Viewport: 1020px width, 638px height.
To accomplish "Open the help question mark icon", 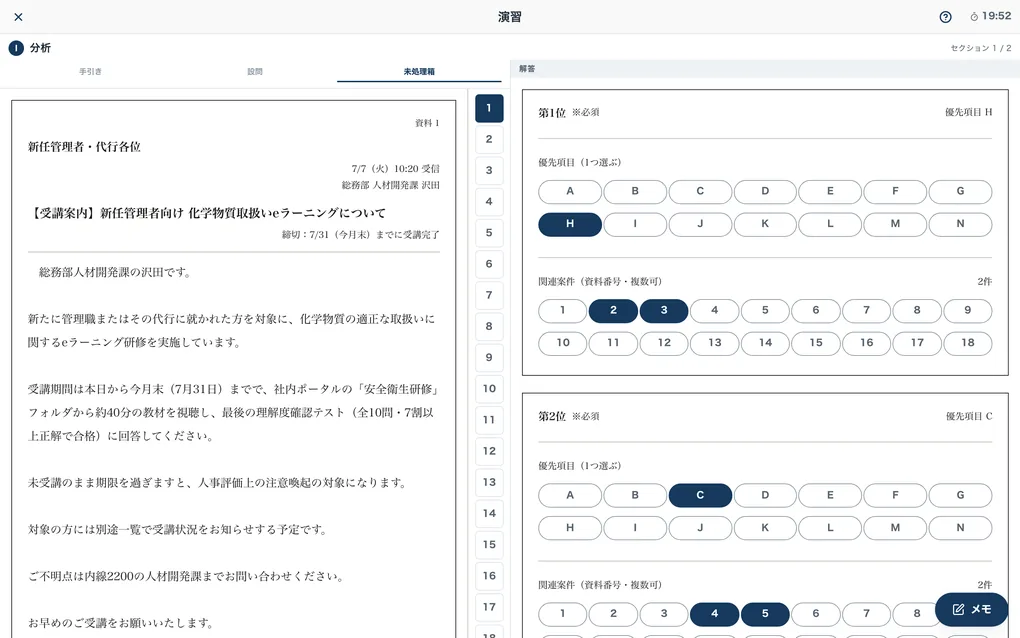I will [x=945, y=17].
